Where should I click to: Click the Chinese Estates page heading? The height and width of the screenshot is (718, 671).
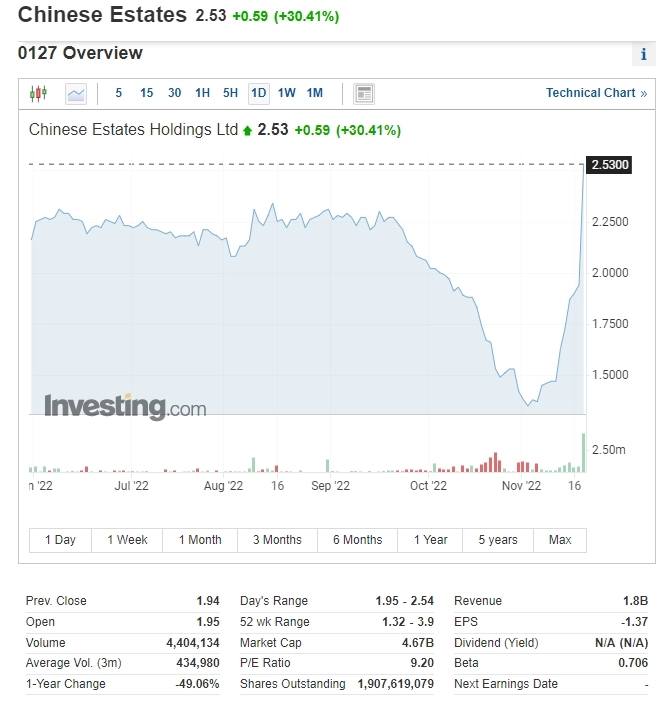[x=102, y=15]
